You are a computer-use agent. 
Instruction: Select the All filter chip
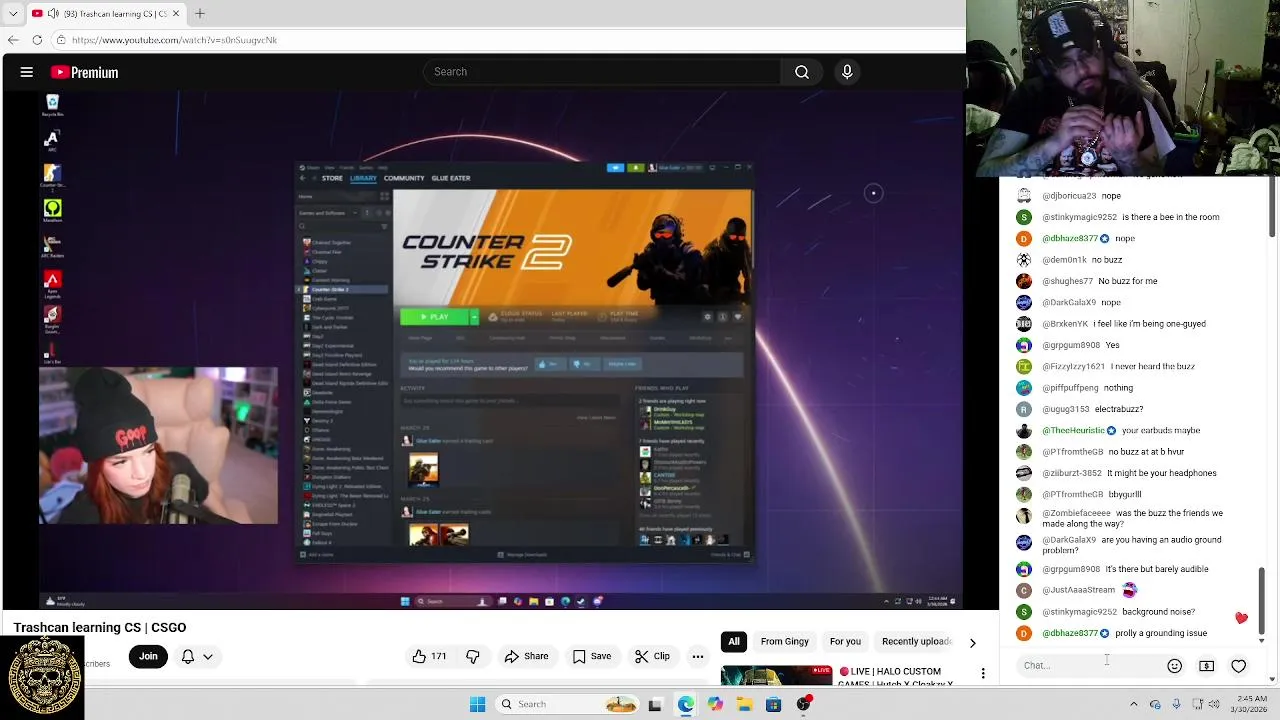click(x=734, y=641)
